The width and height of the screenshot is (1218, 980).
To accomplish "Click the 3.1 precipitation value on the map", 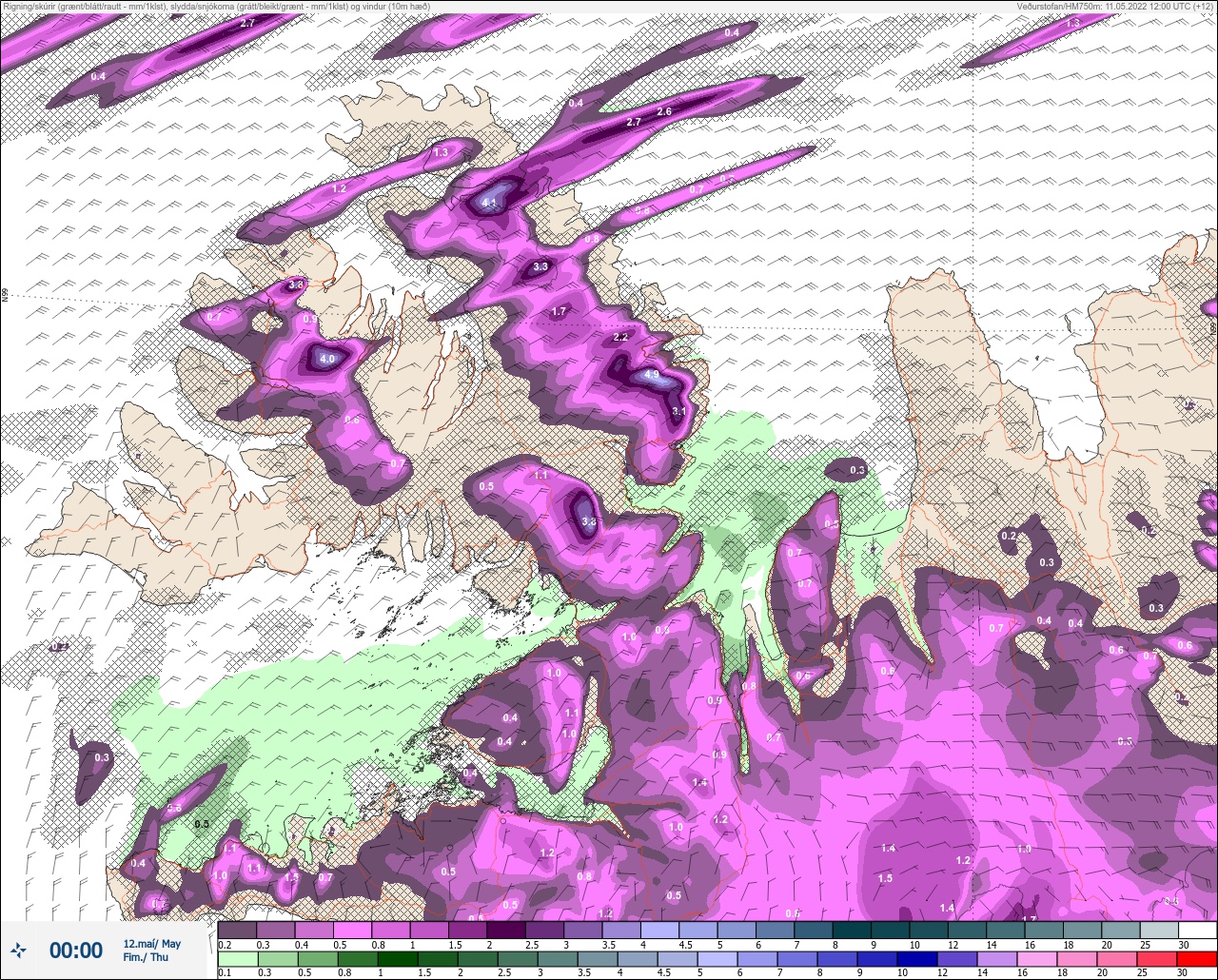I will [x=678, y=411].
